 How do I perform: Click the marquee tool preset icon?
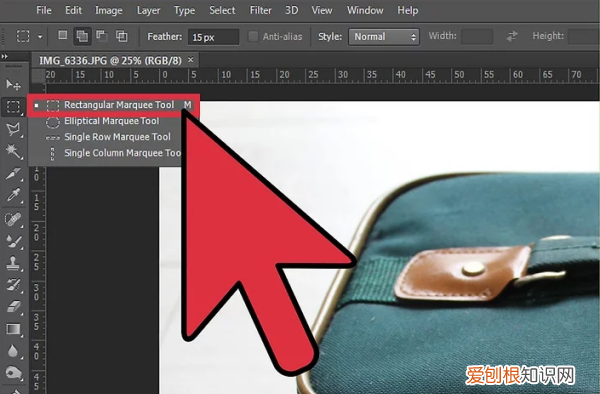(x=23, y=36)
